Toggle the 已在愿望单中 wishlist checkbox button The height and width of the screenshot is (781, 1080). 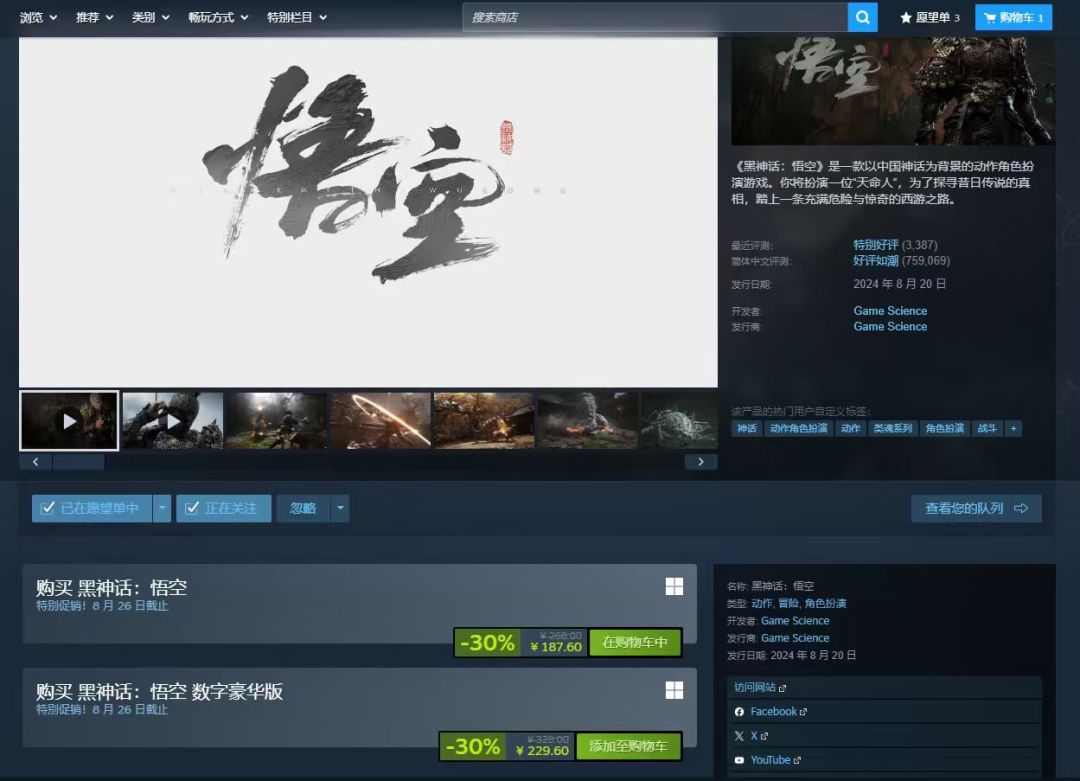point(92,508)
